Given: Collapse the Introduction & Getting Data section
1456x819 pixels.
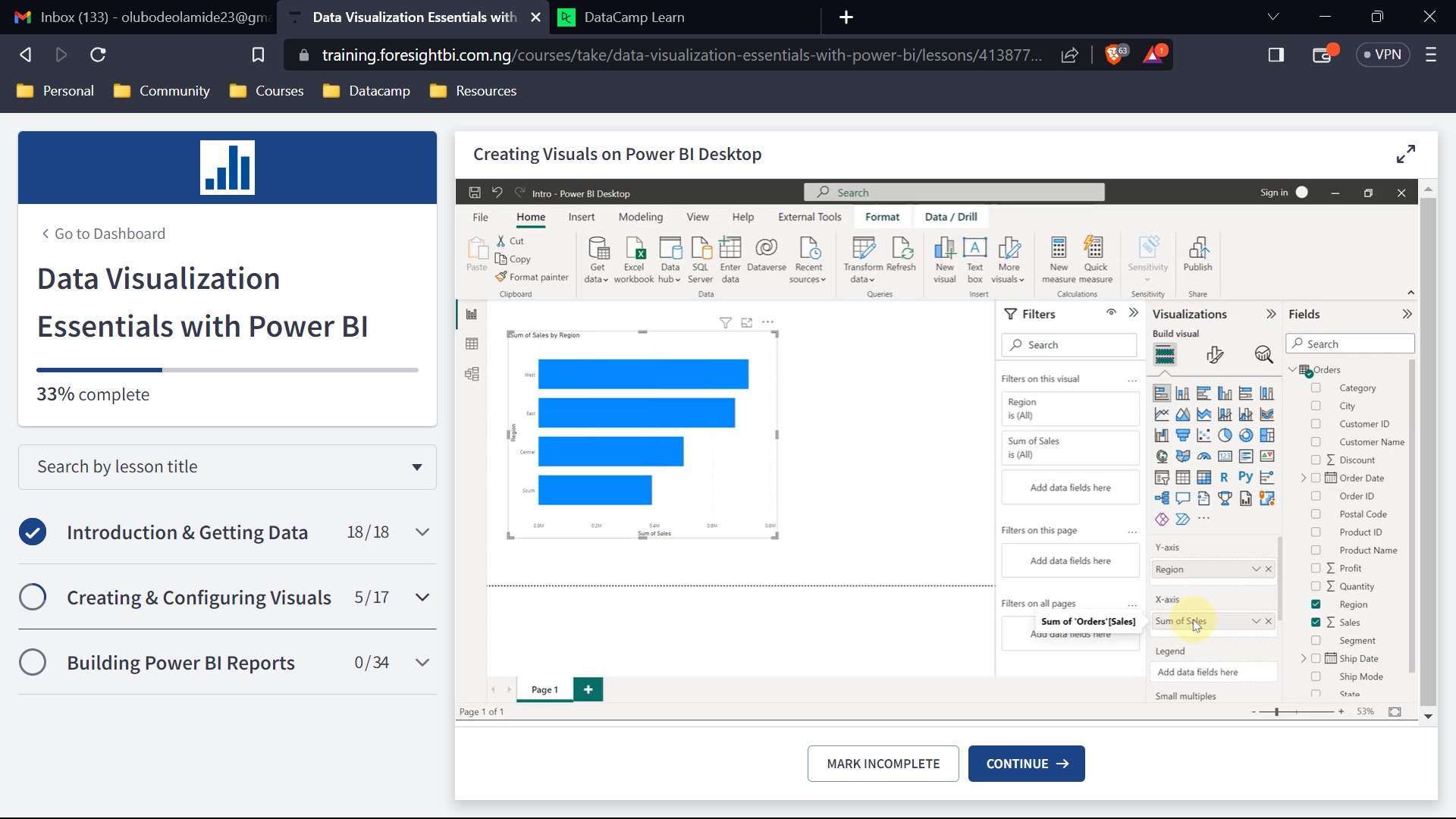Looking at the screenshot, I should click(422, 532).
